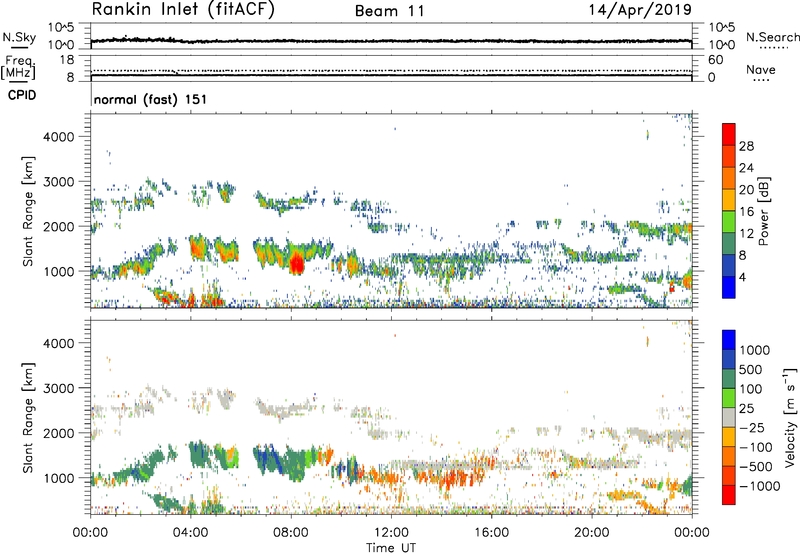
Task: Click the "Freq. [MHz]" axis label
Action: 19,67
